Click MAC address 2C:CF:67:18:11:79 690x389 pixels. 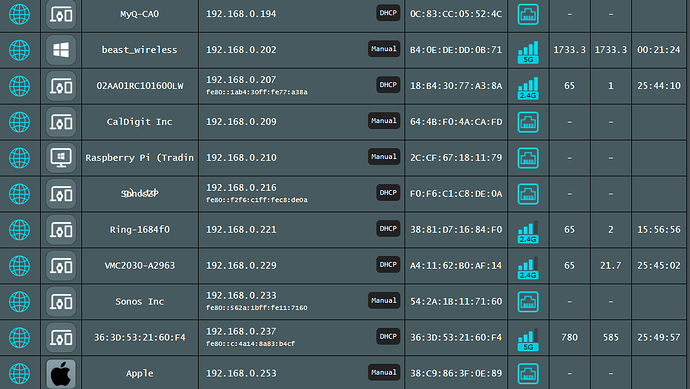[456, 158]
